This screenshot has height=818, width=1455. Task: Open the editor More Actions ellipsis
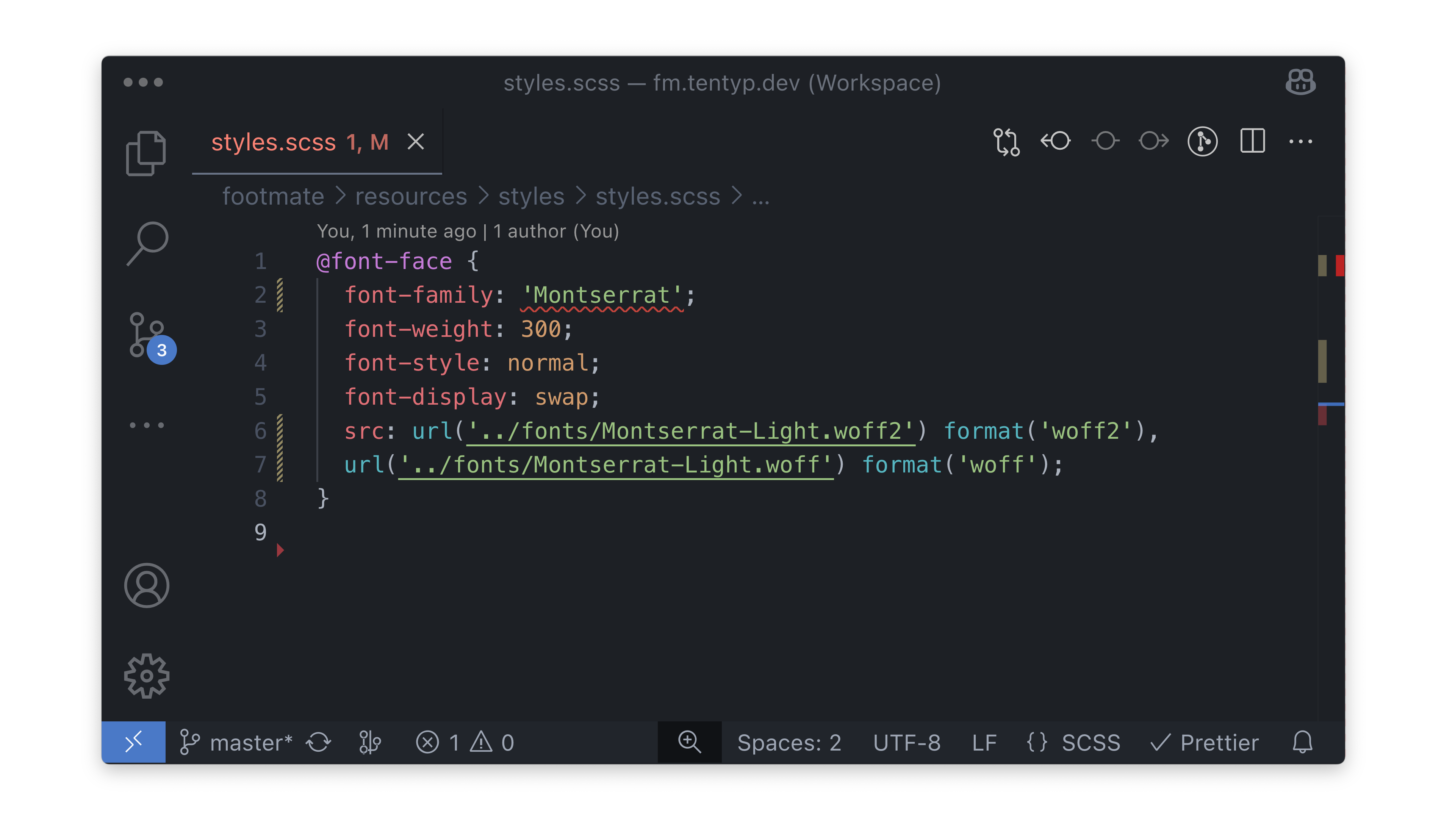click(1301, 141)
